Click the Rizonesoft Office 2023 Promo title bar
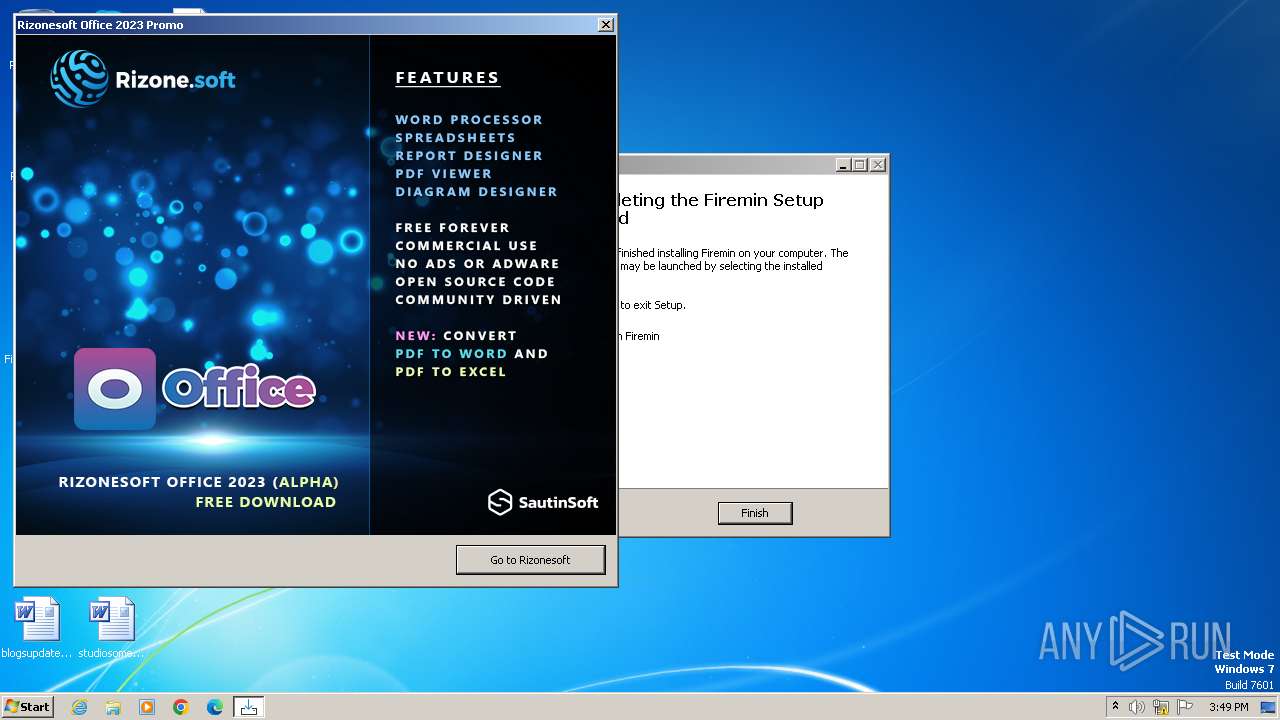The width and height of the screenshot is (1280, 720). (305, 24)
